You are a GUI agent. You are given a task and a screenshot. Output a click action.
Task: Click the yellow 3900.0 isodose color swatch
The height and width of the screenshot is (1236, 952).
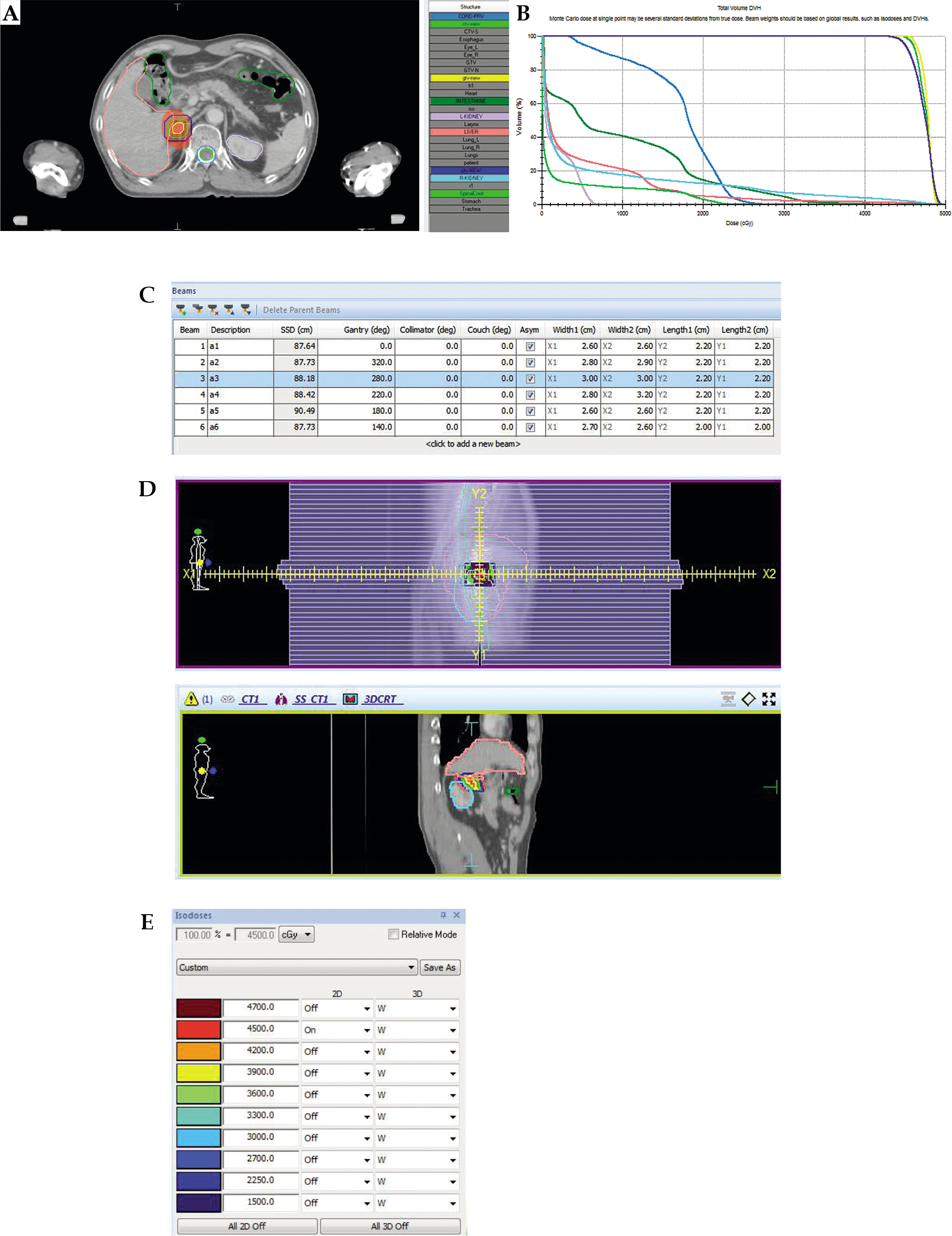pyautogui.click(x=198, y=1073)
